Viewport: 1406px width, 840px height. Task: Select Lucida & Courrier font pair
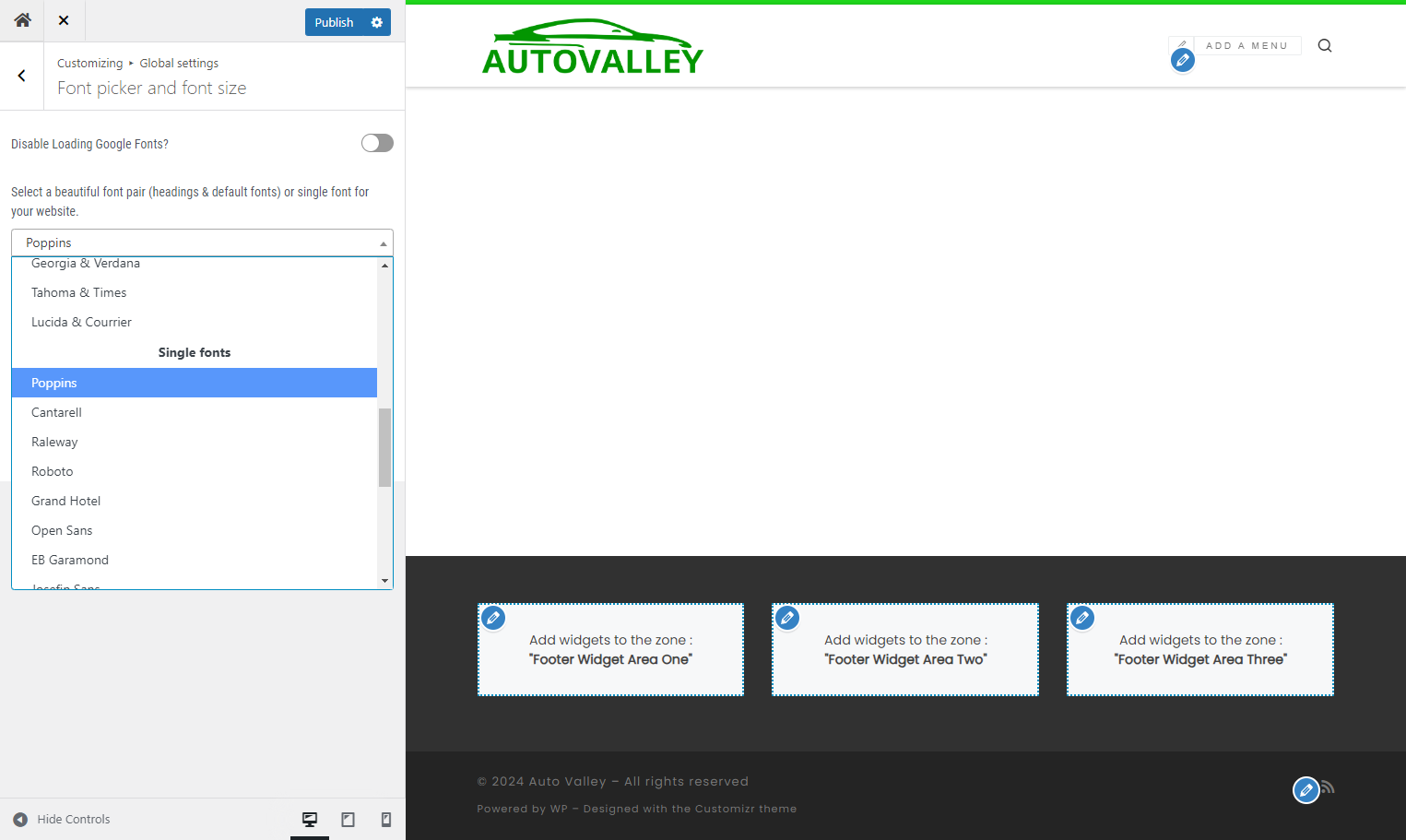(x=194, y=322)
